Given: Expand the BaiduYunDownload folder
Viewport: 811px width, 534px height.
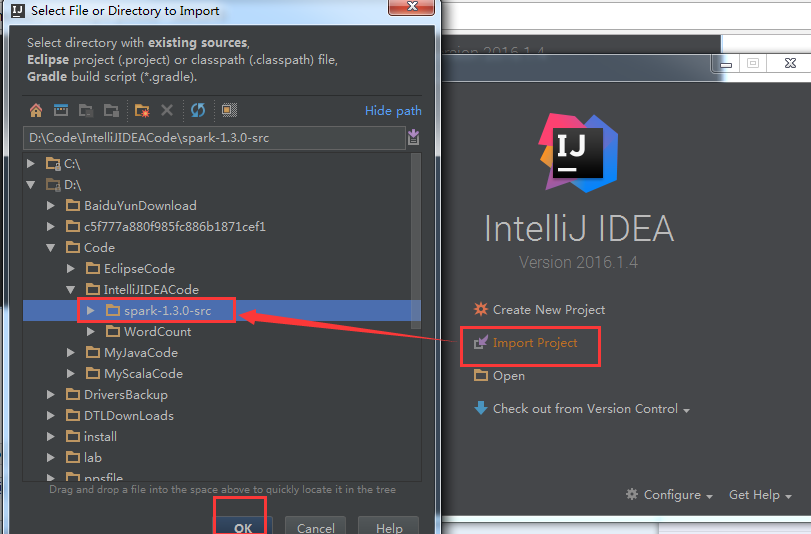Looking at the screenshot, I should tap(51, 206).
